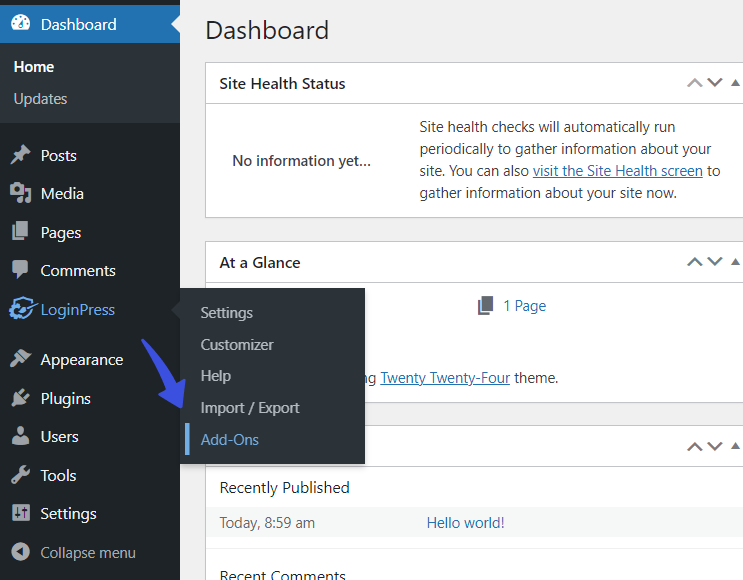This screenshot has width=743, height=580.
Task: Click the Plugins plug icon
Action: pyautogui.click(x=20, y=398)
